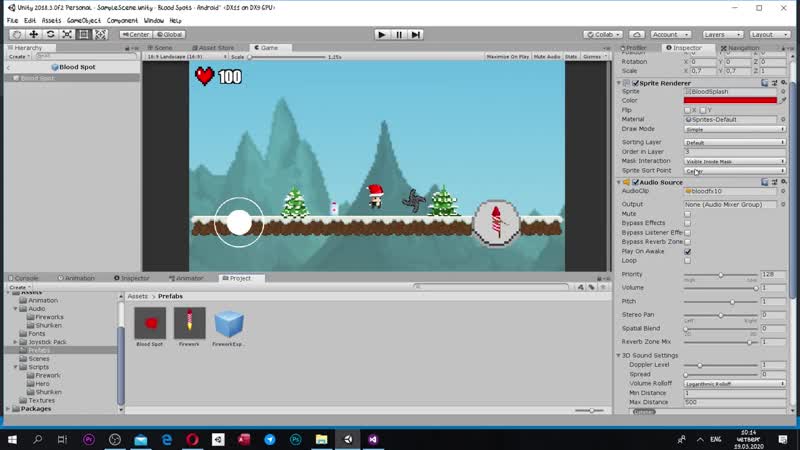Enable the Loop checkbox
The height and width of the screenshot is (450, 800).
(687, 261)
